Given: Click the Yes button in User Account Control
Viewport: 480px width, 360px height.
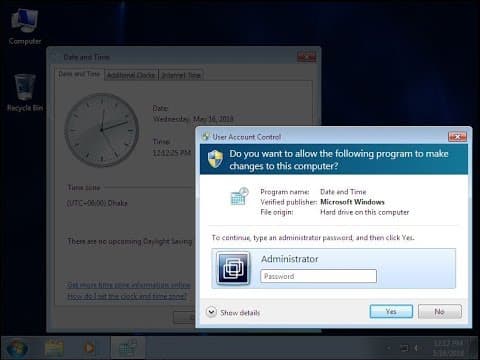Looking at the screenshot, I should click(x=391, y=312).
